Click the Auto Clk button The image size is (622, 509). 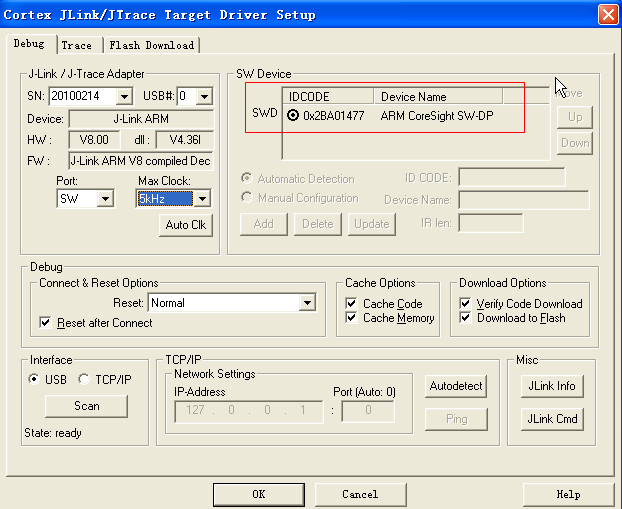(x=186, y=225)
